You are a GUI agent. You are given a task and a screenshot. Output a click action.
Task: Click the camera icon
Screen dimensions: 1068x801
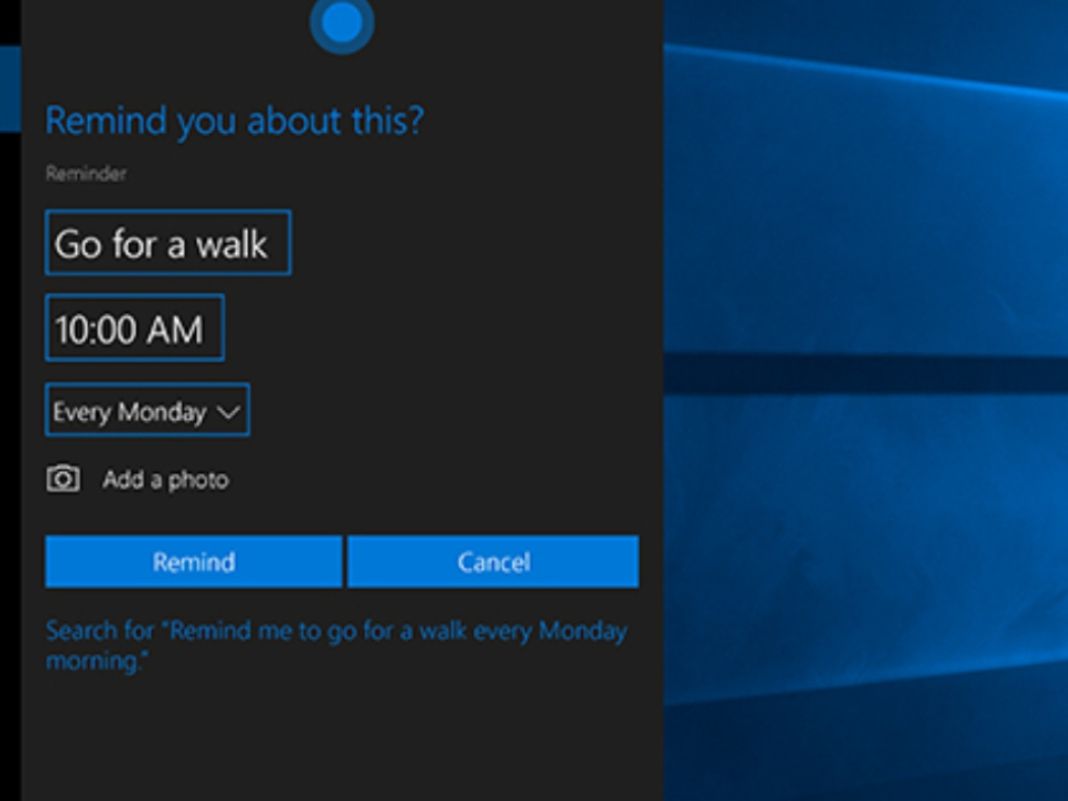[63, 479]
